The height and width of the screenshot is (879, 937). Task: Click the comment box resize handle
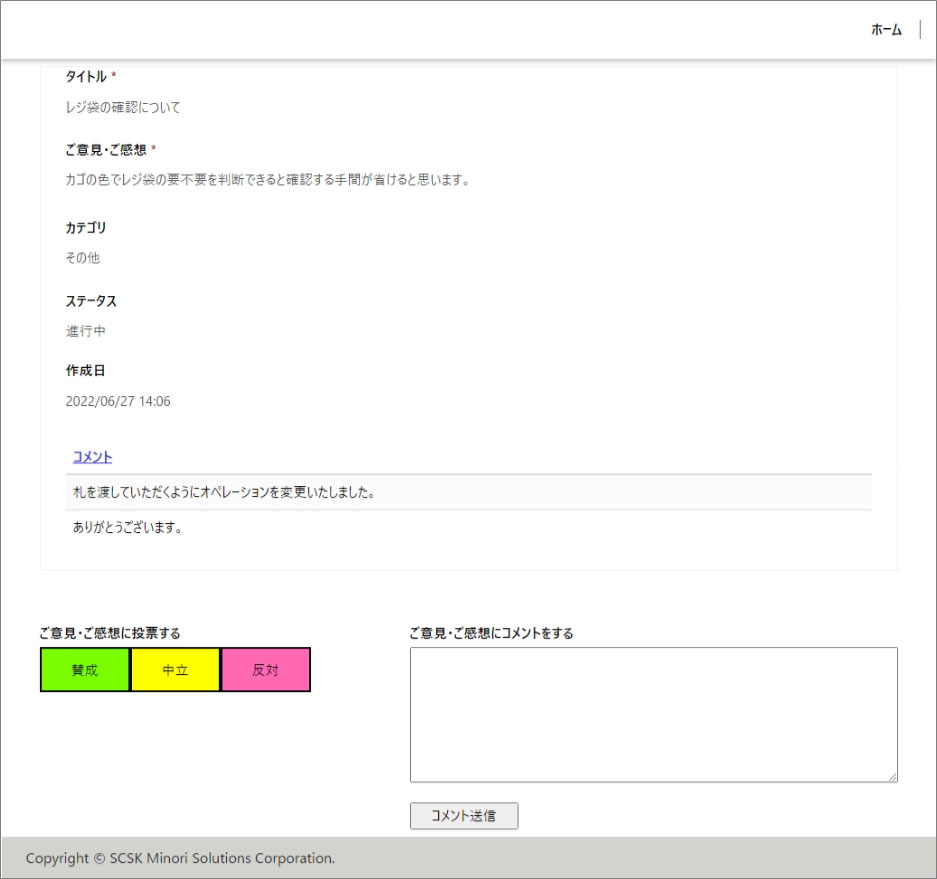[x=892, y=776]
